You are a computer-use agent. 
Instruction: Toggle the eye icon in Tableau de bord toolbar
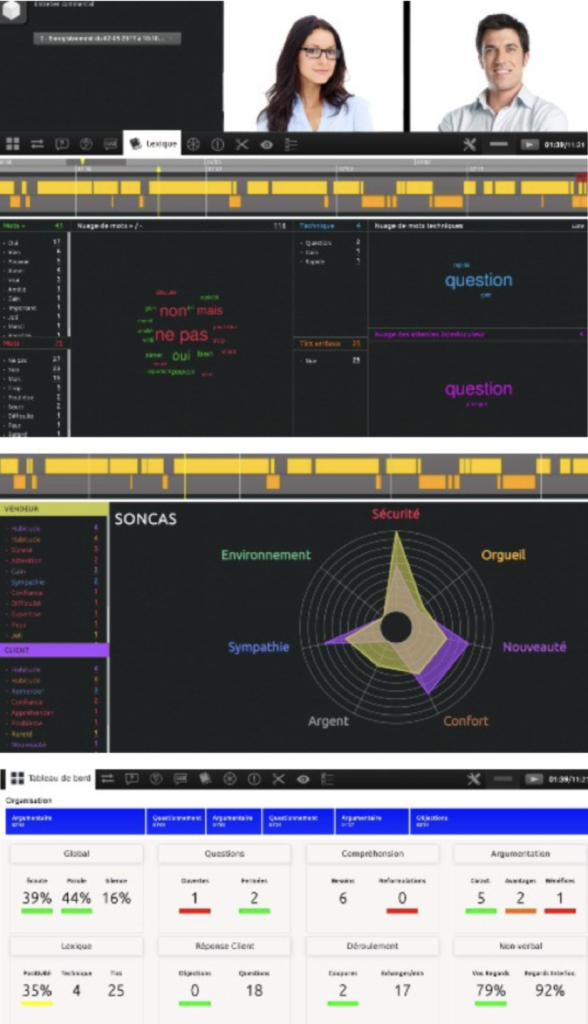[x=302, y=778]
